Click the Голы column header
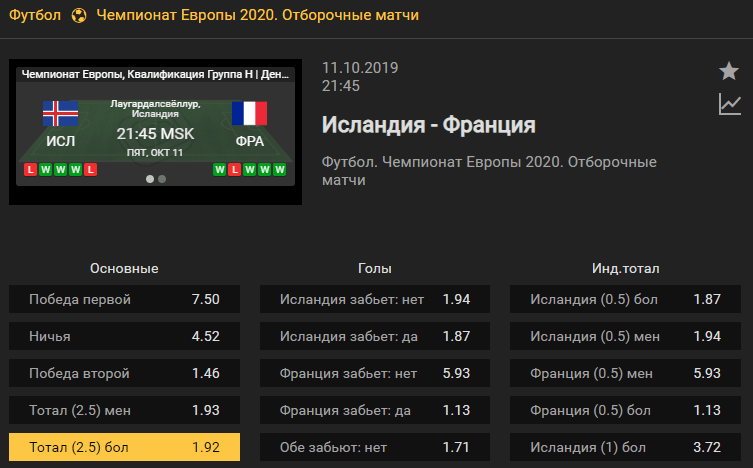This screenshot has width=753, height=468. coord(375,268)
